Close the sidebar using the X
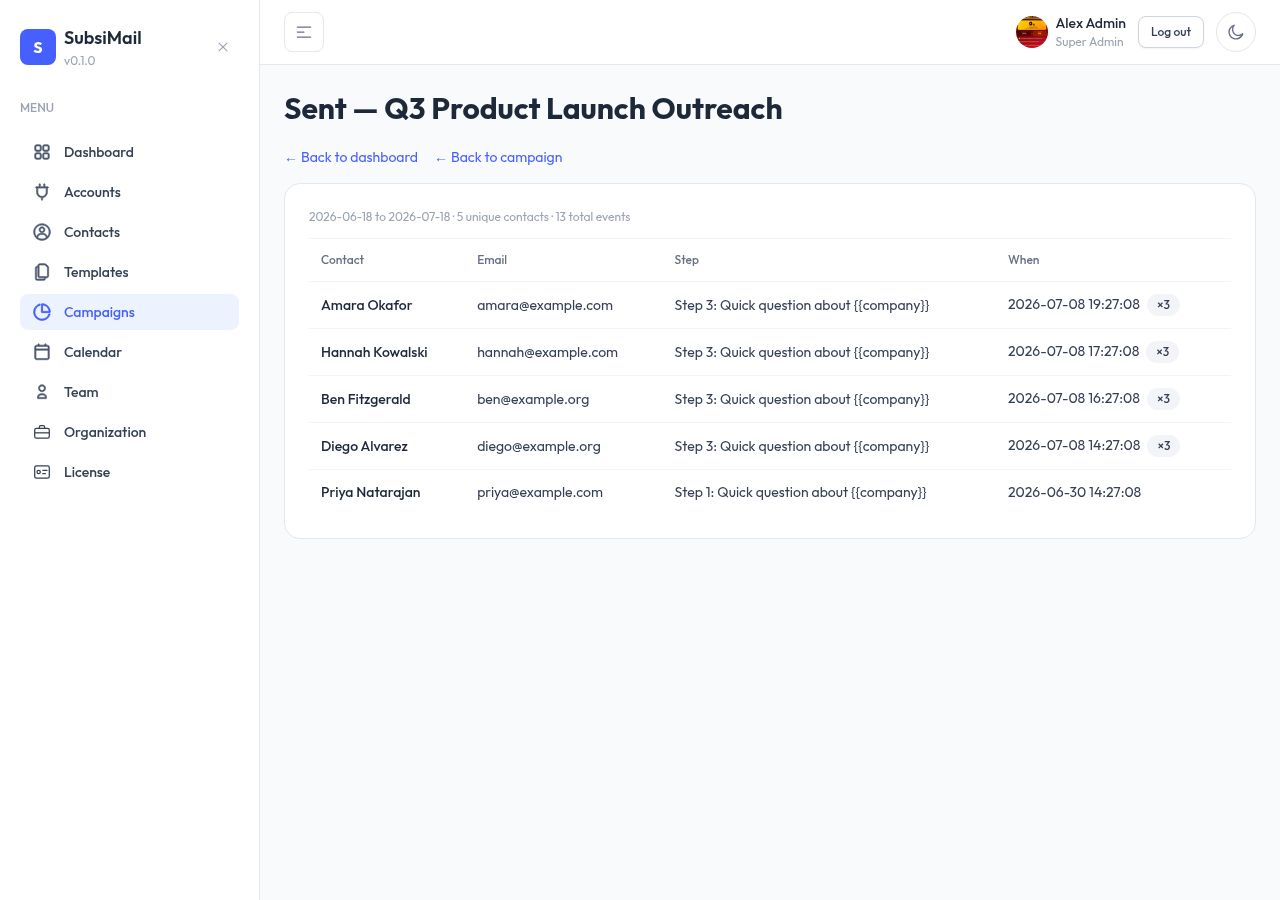The width and height of the screenshot is (1280, 900). (x=223, y=47)
